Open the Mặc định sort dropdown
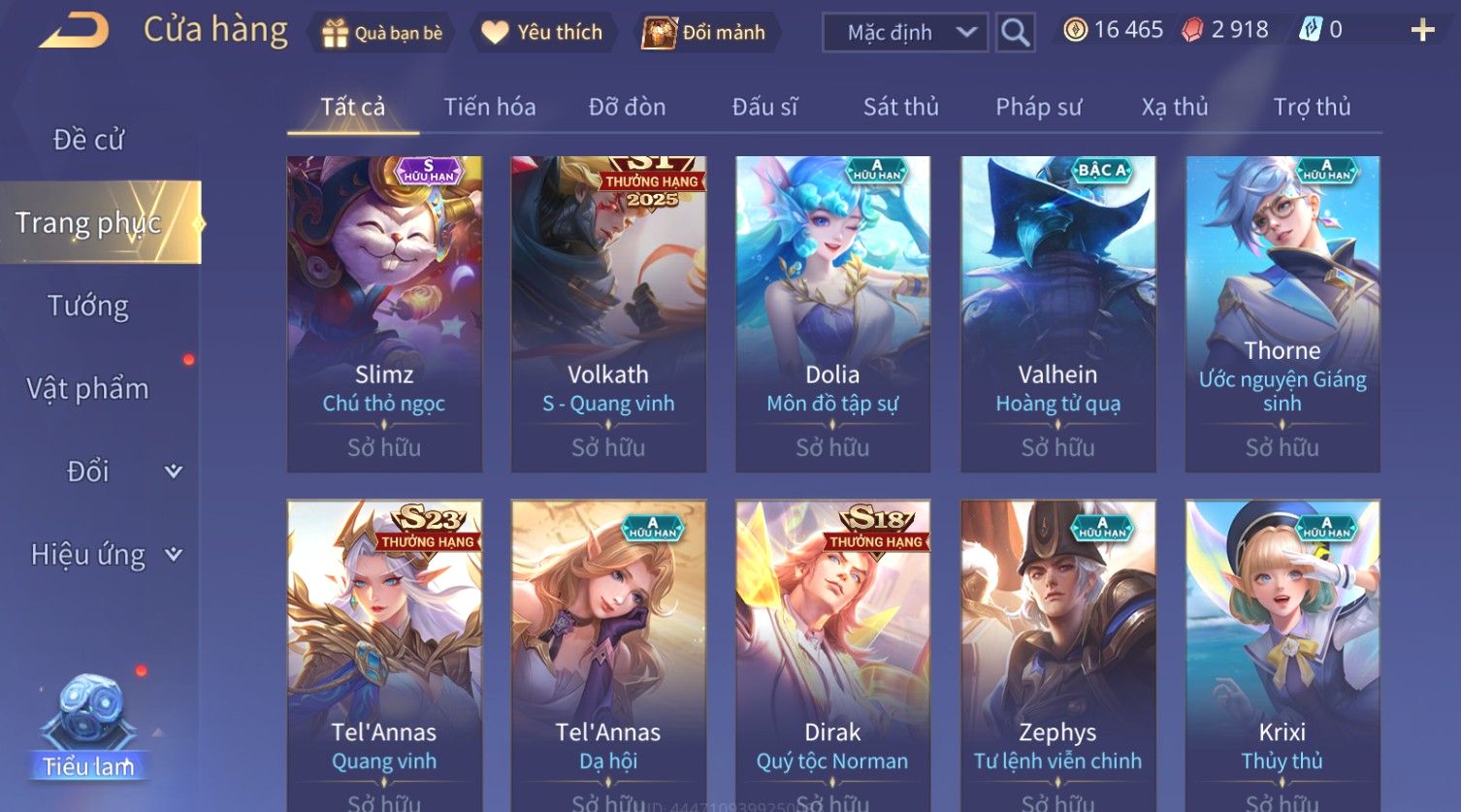Screen dimensions: 1461x812 pos(905,33)
